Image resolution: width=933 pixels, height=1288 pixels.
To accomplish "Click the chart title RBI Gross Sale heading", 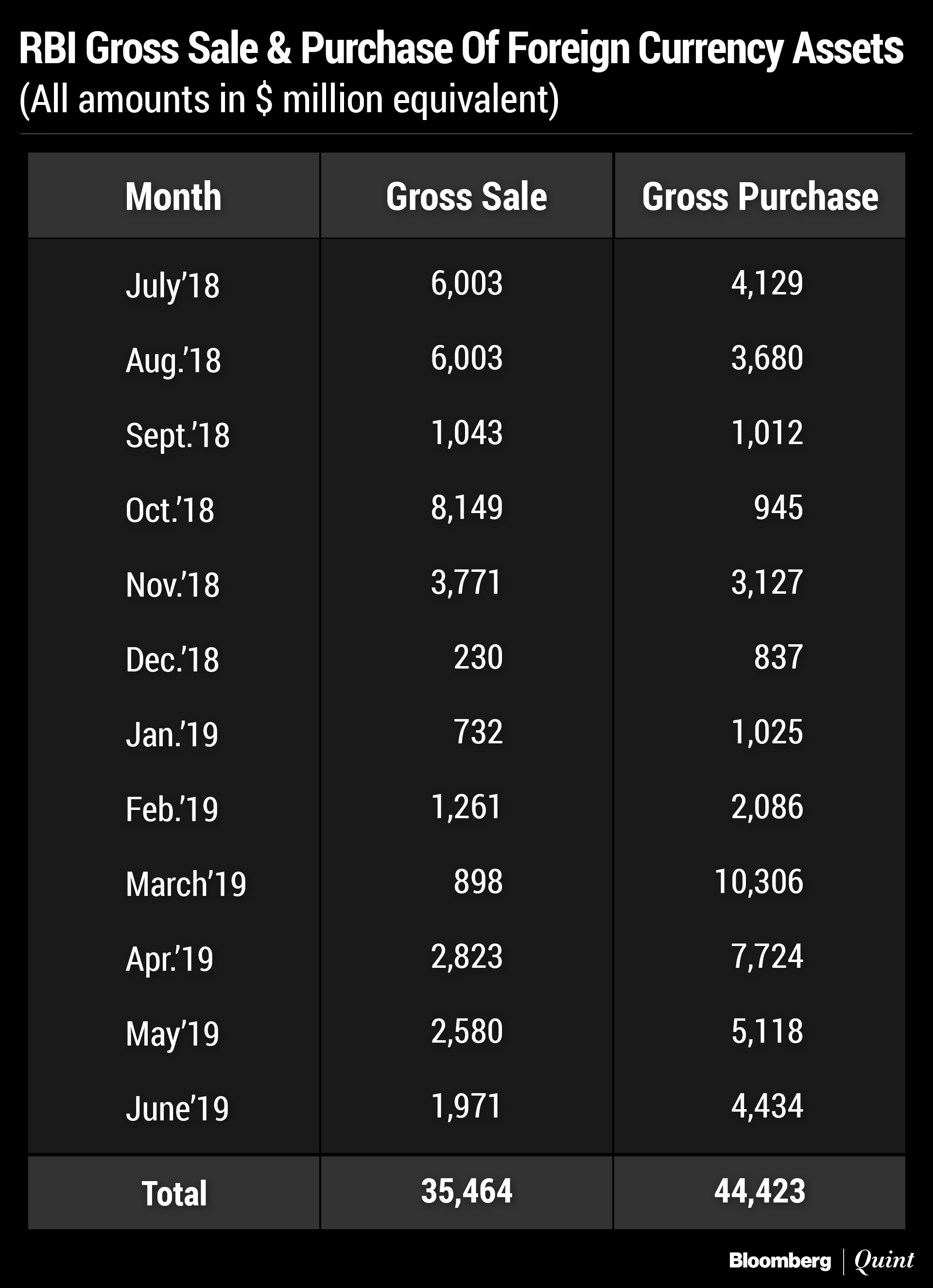I will point(461,49).
